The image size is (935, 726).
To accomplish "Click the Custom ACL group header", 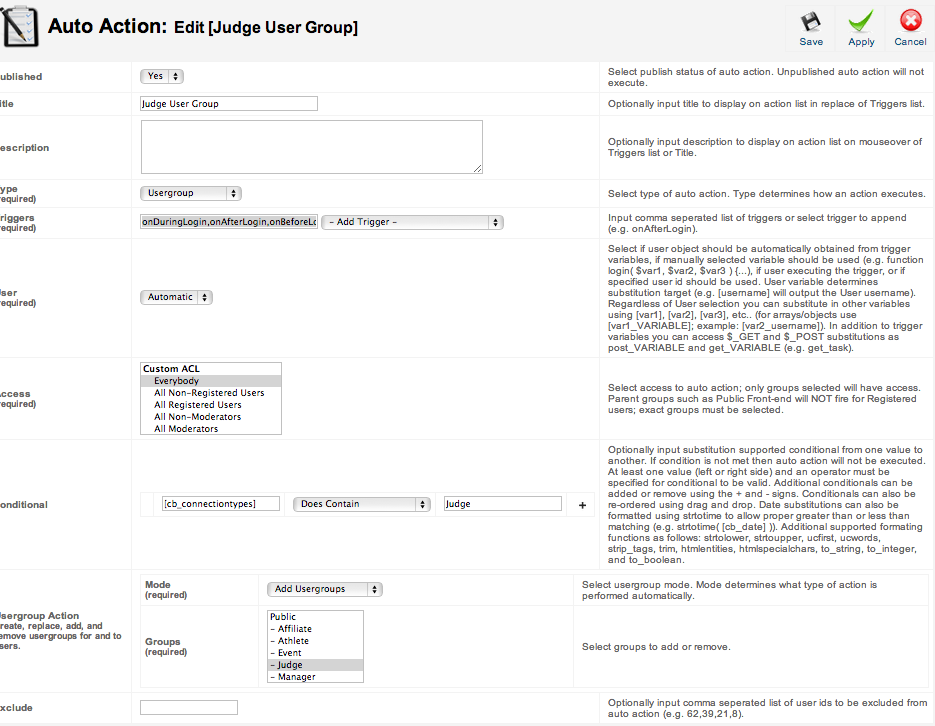I will pyautogui.click(x=211, y=369).
